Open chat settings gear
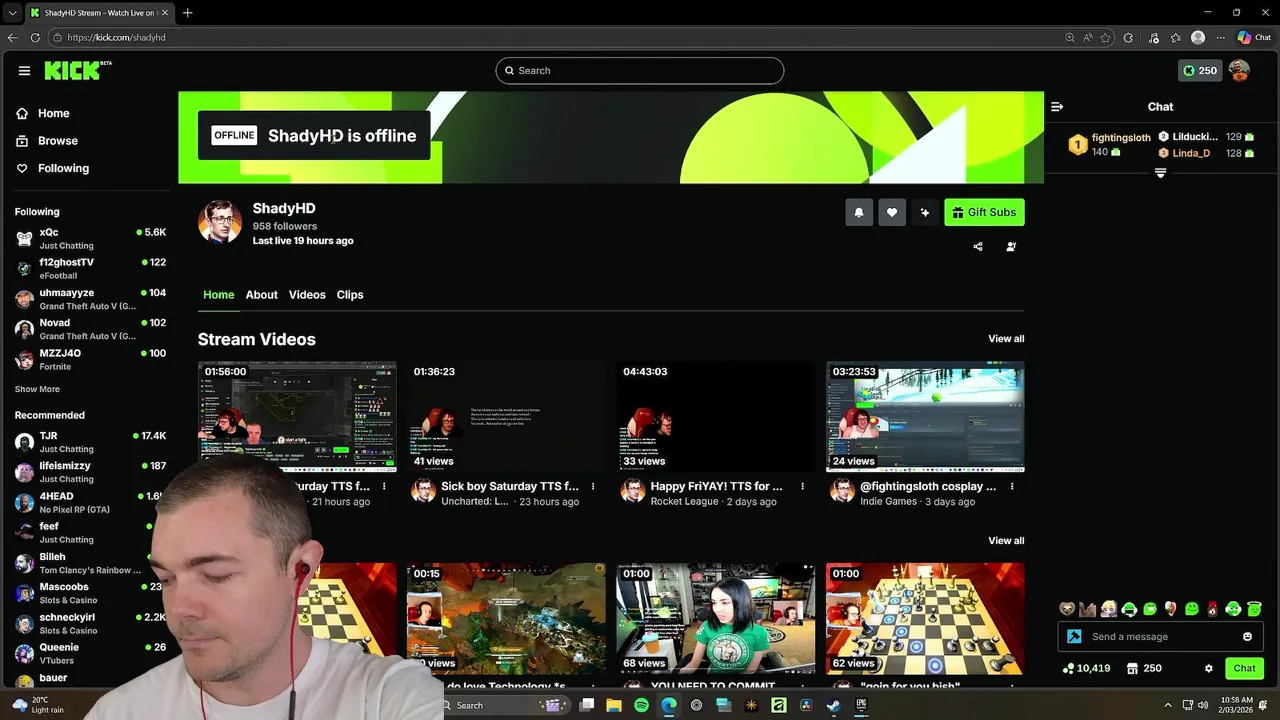This screenshot has height=720, width=1280. (x=1208, y=668)
